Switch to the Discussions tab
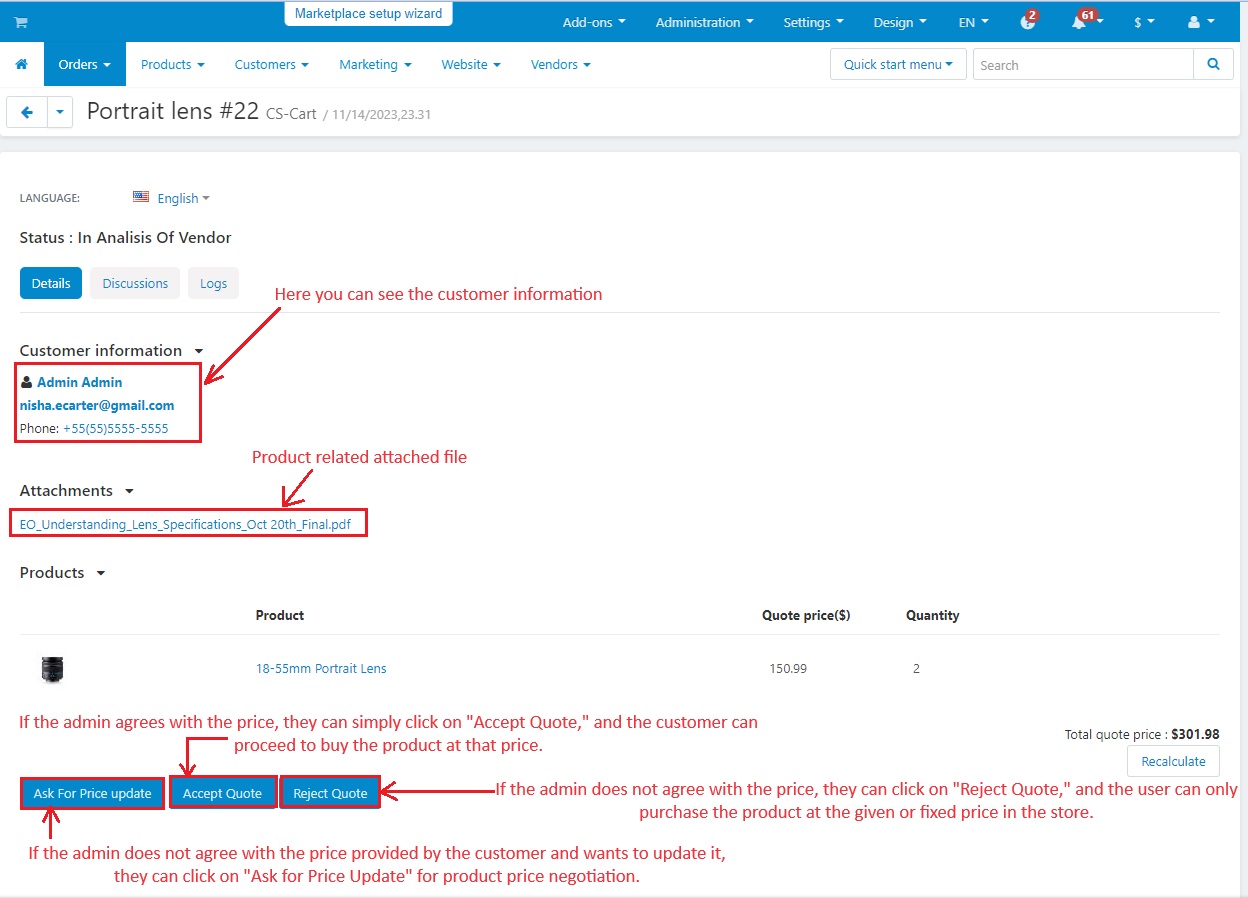 point(135,283)
